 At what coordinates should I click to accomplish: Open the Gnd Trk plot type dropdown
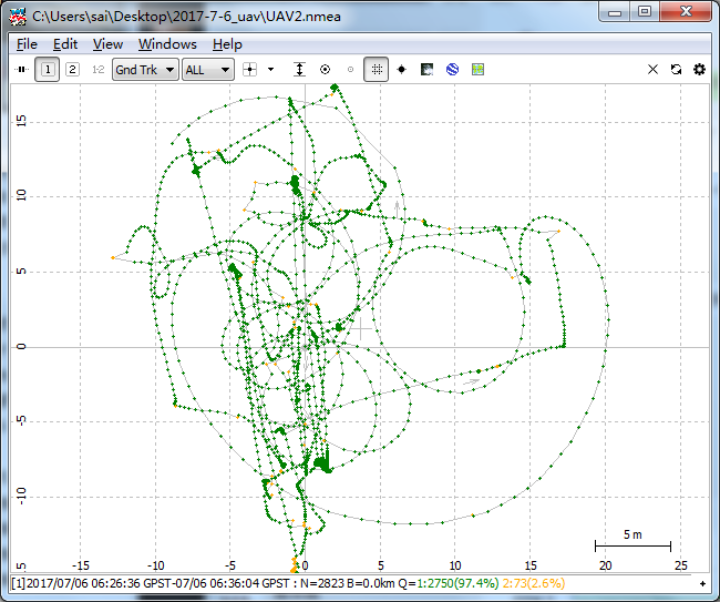(x=145, y=70)
